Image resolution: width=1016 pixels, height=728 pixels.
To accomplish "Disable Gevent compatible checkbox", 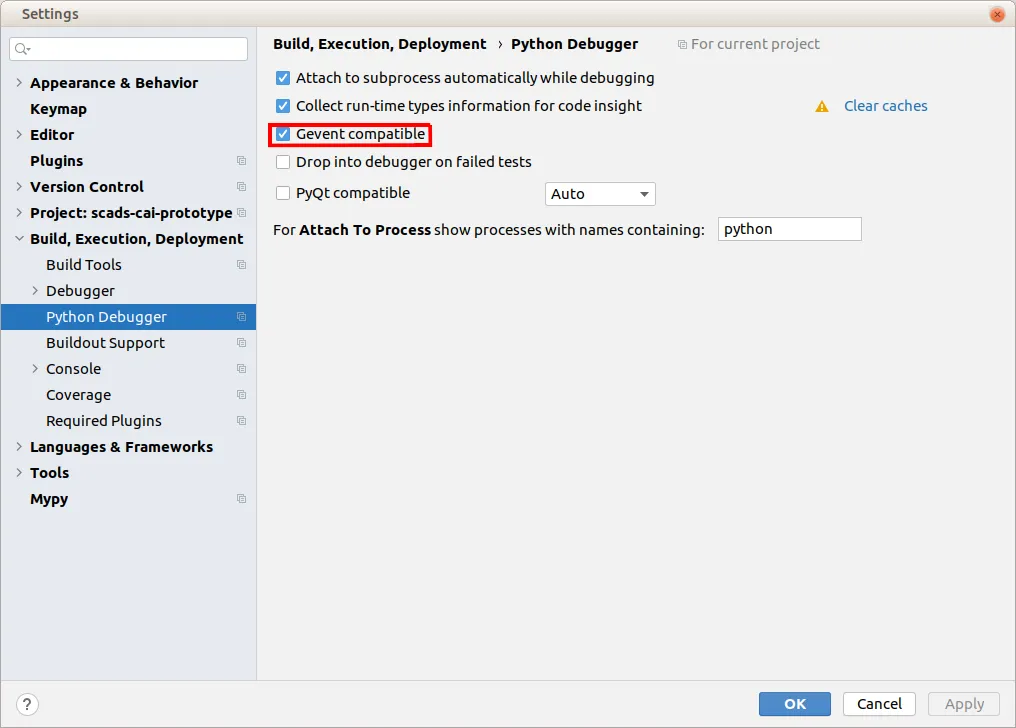I will (283, 134).
